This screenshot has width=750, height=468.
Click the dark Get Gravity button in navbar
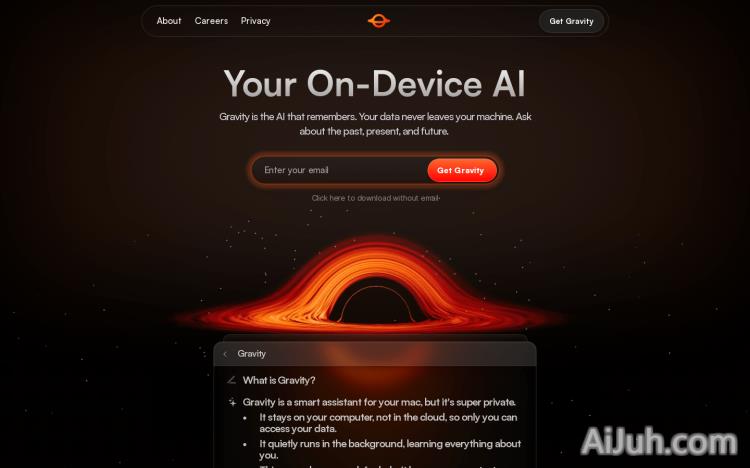coord(571,21)
